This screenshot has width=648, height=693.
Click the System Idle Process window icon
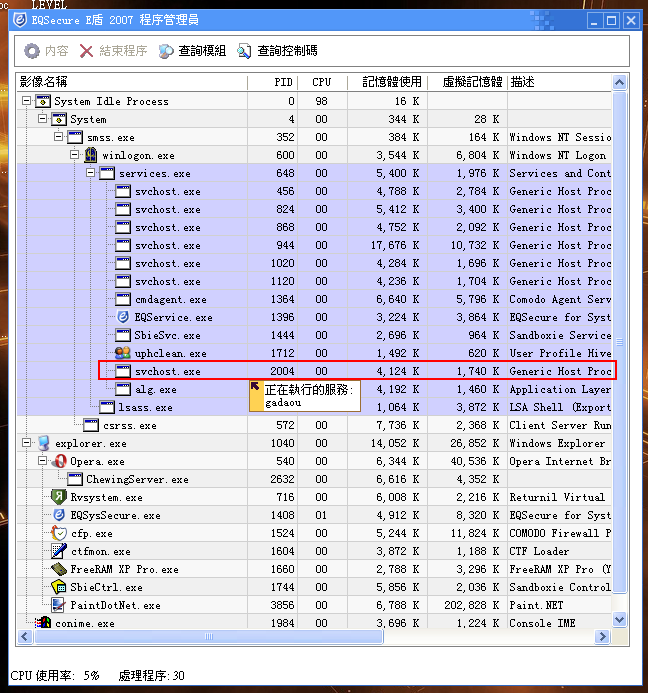43,101
